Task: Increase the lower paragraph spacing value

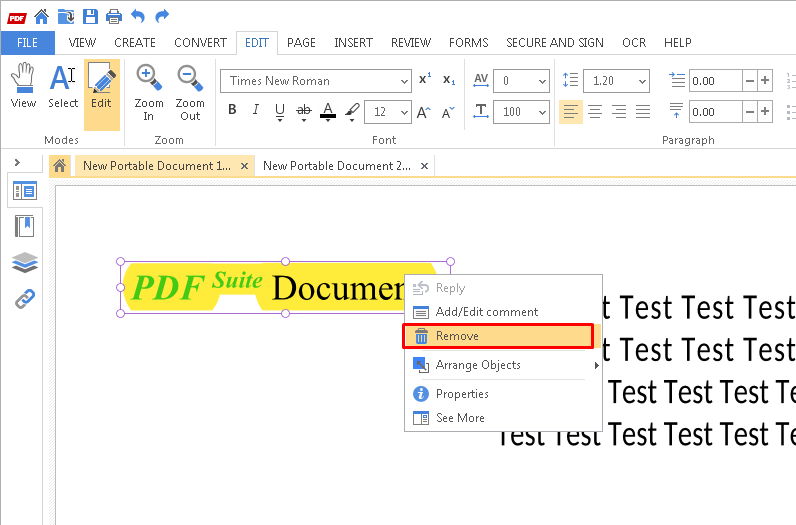Action: pyautogui.click(x=765, y=112)
